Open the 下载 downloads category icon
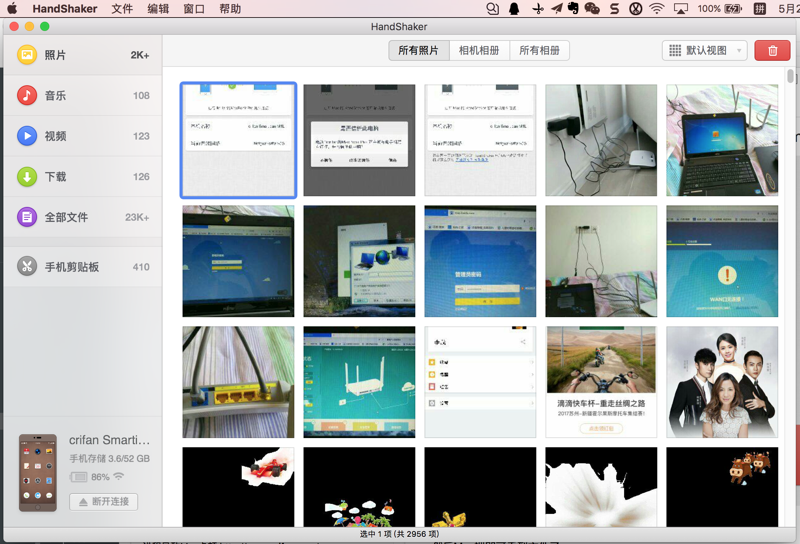800x544 pixels. [x=27, y=177]
